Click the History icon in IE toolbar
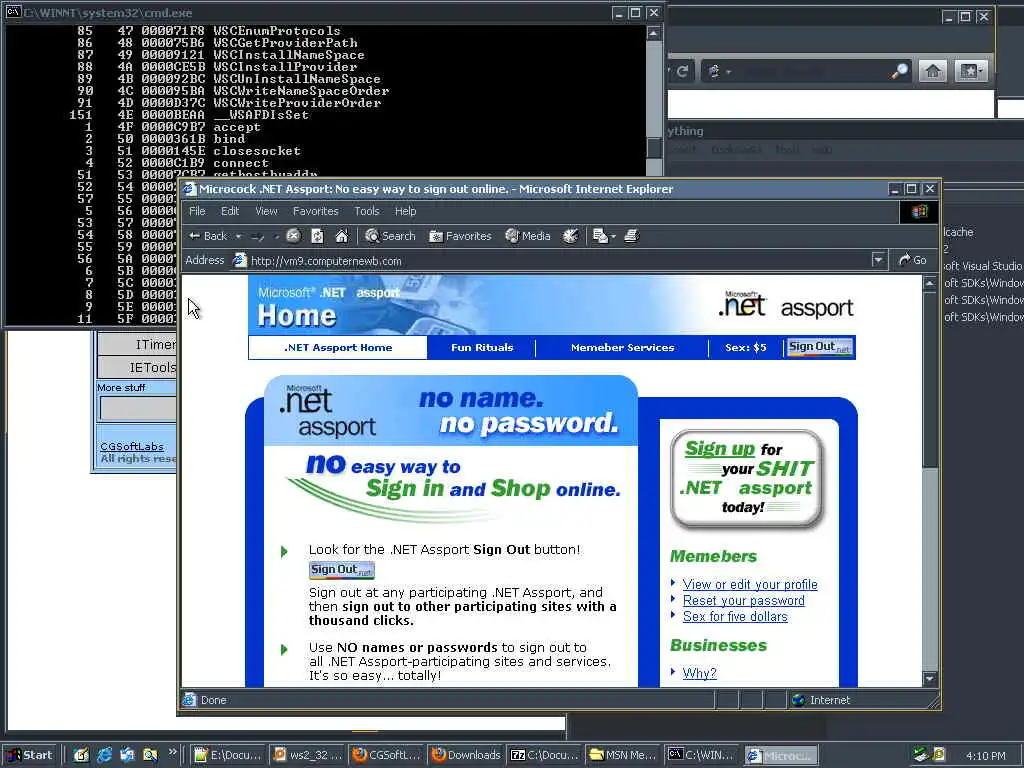1024x768 pixels. (570, 236)
